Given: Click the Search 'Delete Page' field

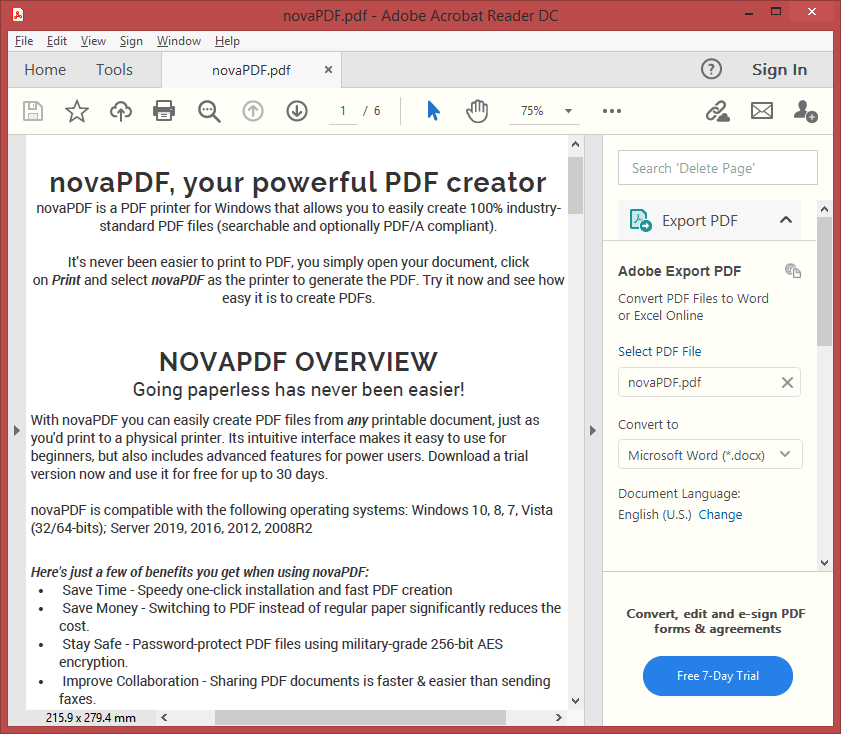Looking at the screenshot, I should pos(717,168).
